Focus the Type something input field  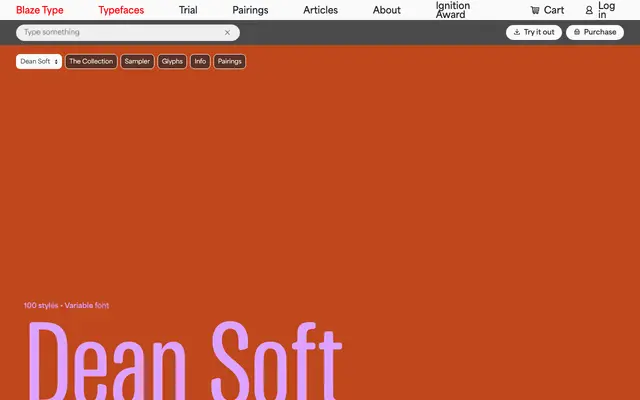[x=128, y=33]
